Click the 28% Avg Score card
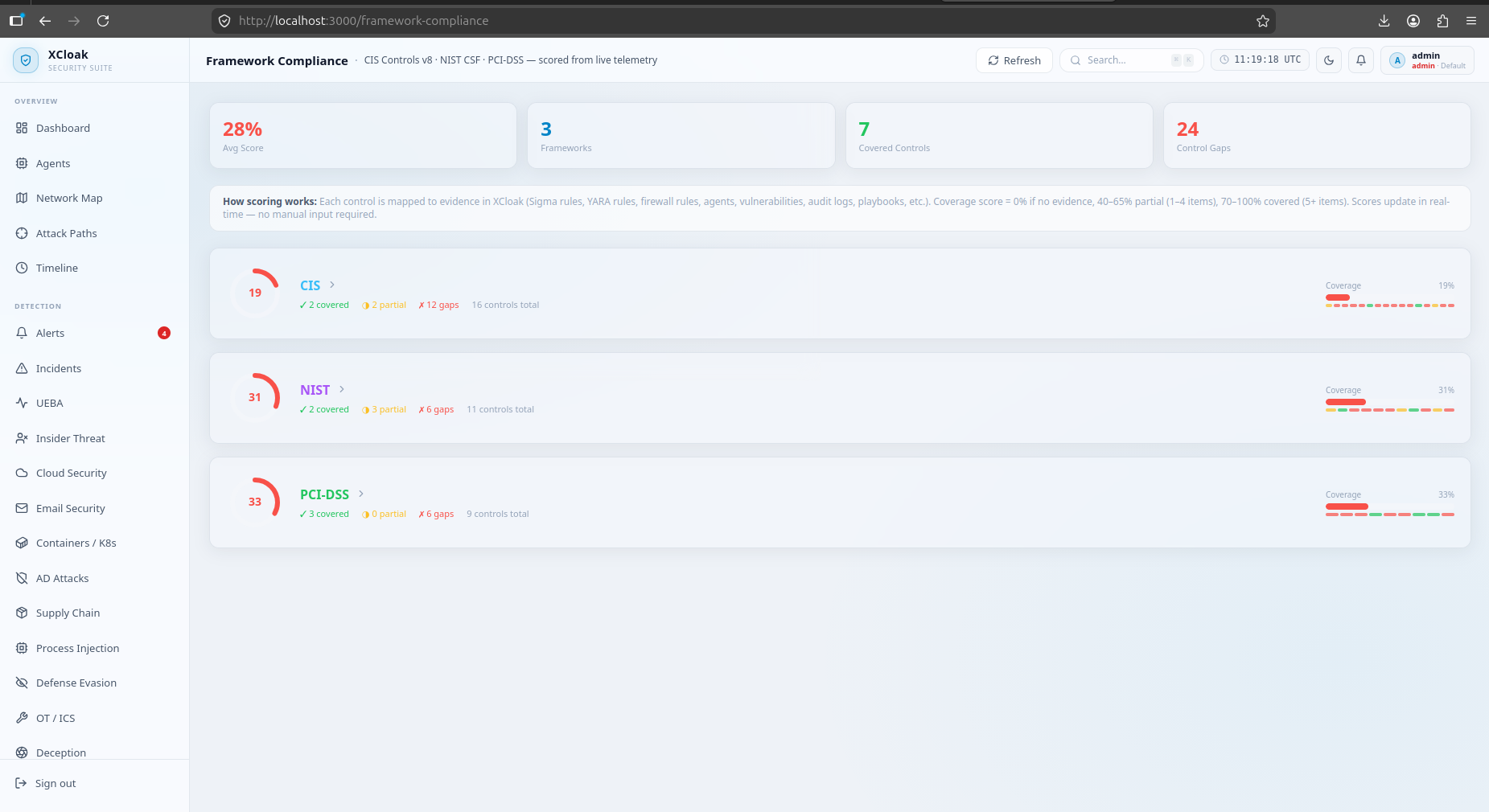The height and width of the screenshot is (812, 1489). [363, 135]
